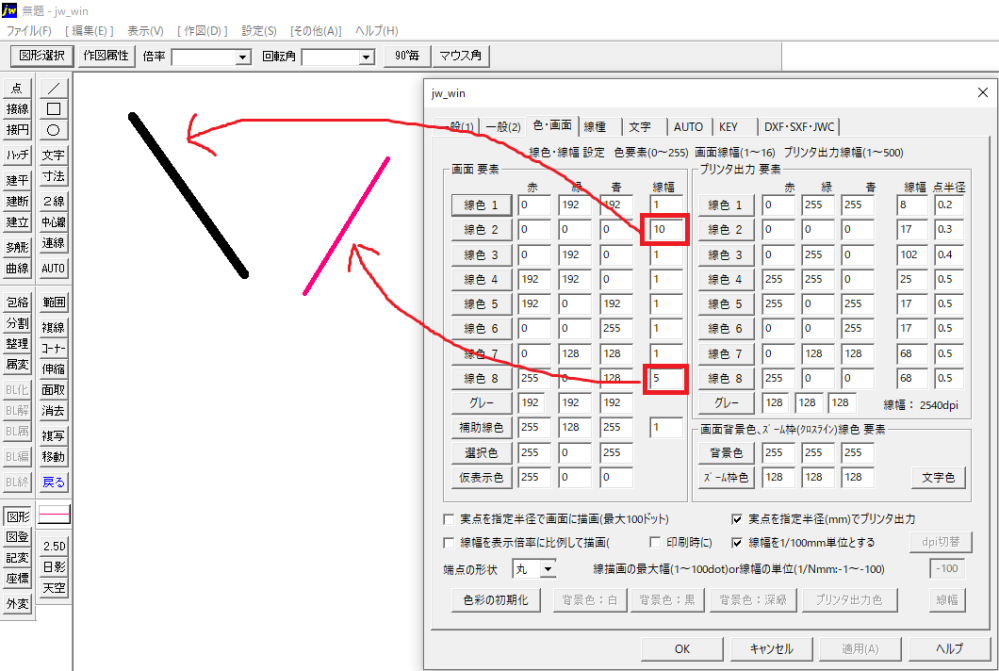
Task: Activate the 消去 erase tool
Action: [54, 411]
